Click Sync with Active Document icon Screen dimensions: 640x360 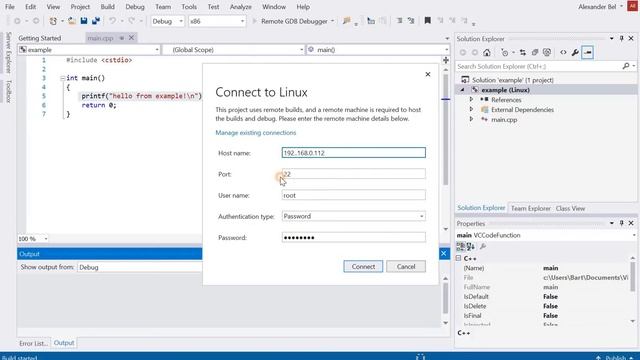(523, 52)
